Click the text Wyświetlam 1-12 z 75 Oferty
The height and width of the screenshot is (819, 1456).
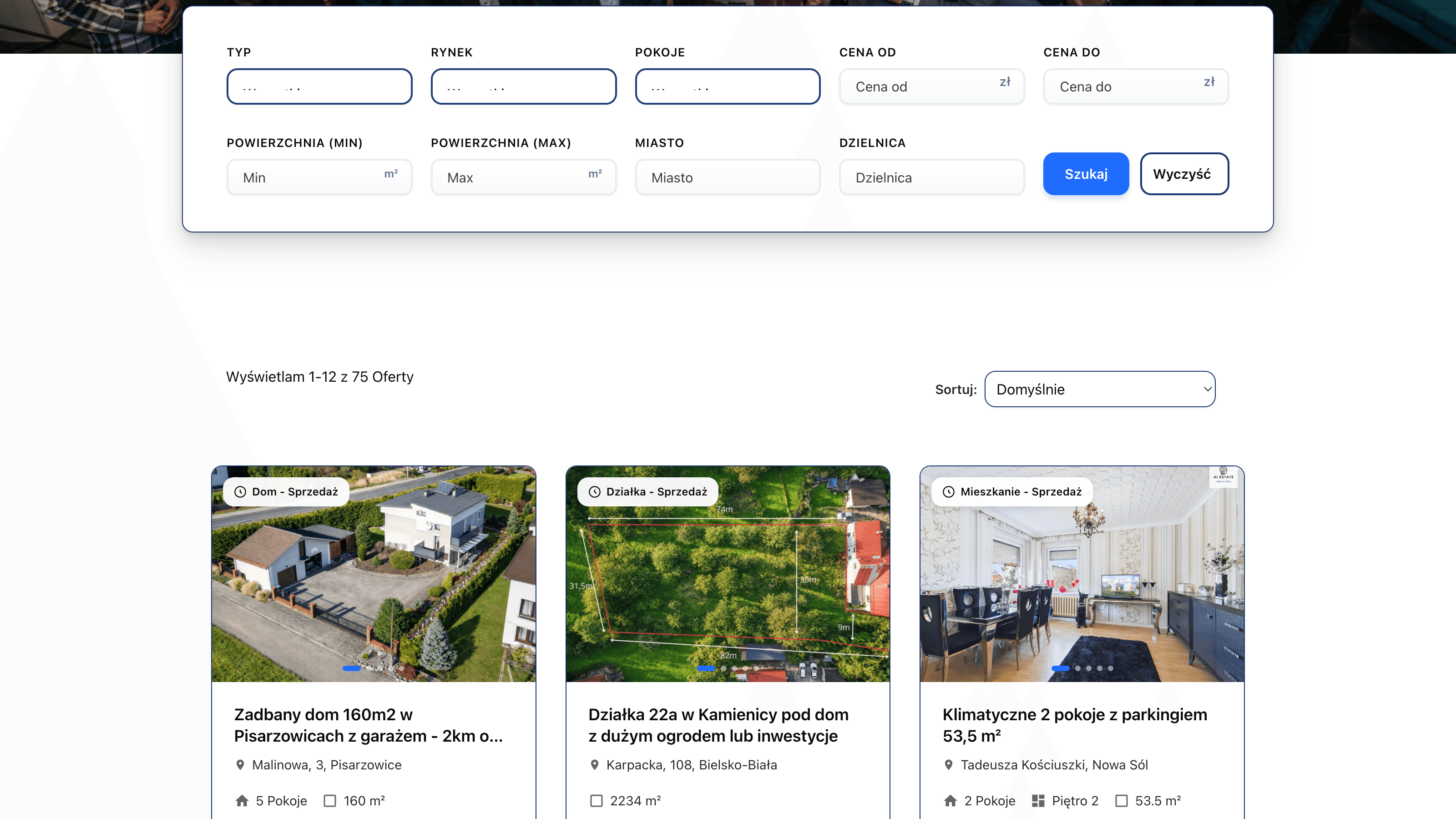[320, 377]
